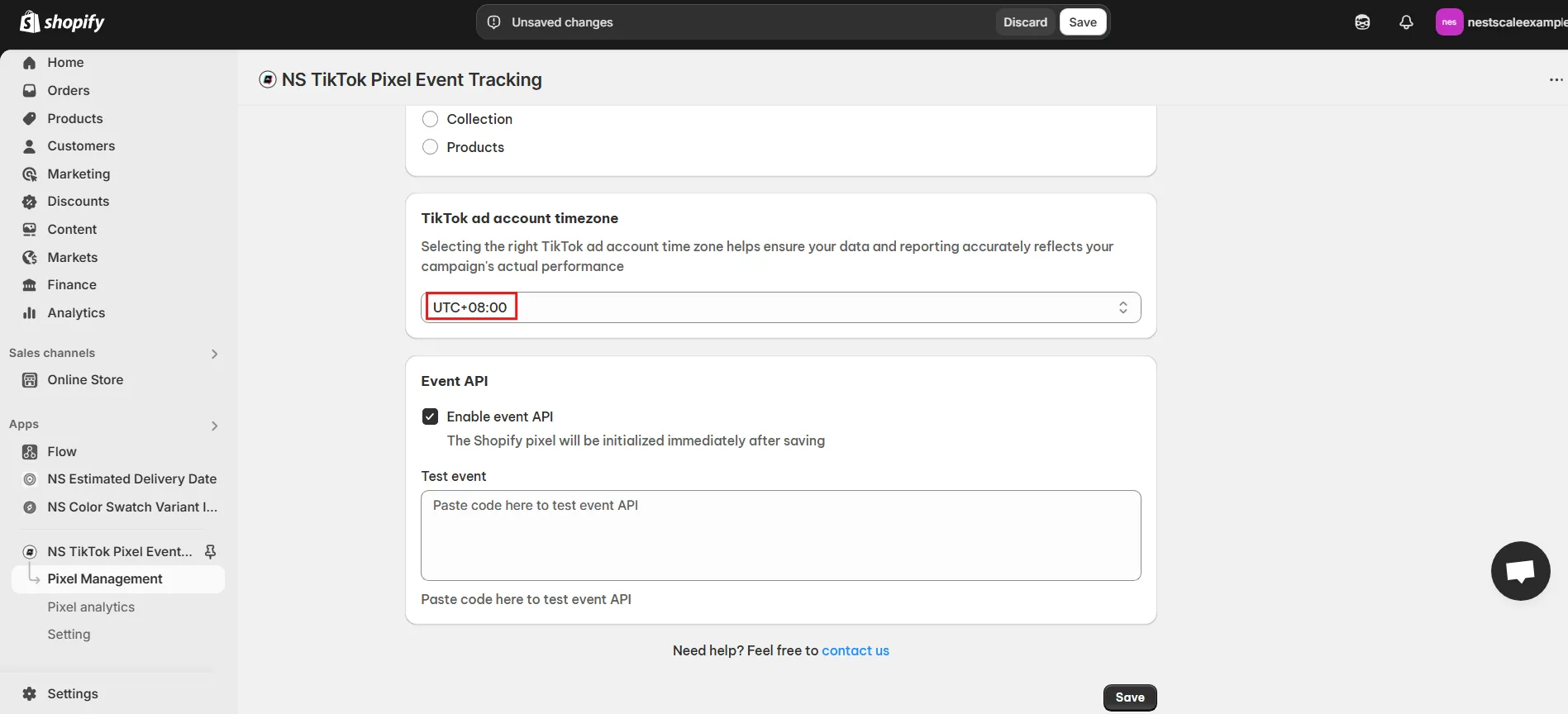Click the NS TikTok Pixel Event Tracking title
Viewport: 1568px width, 714px height.
point(412,79)
